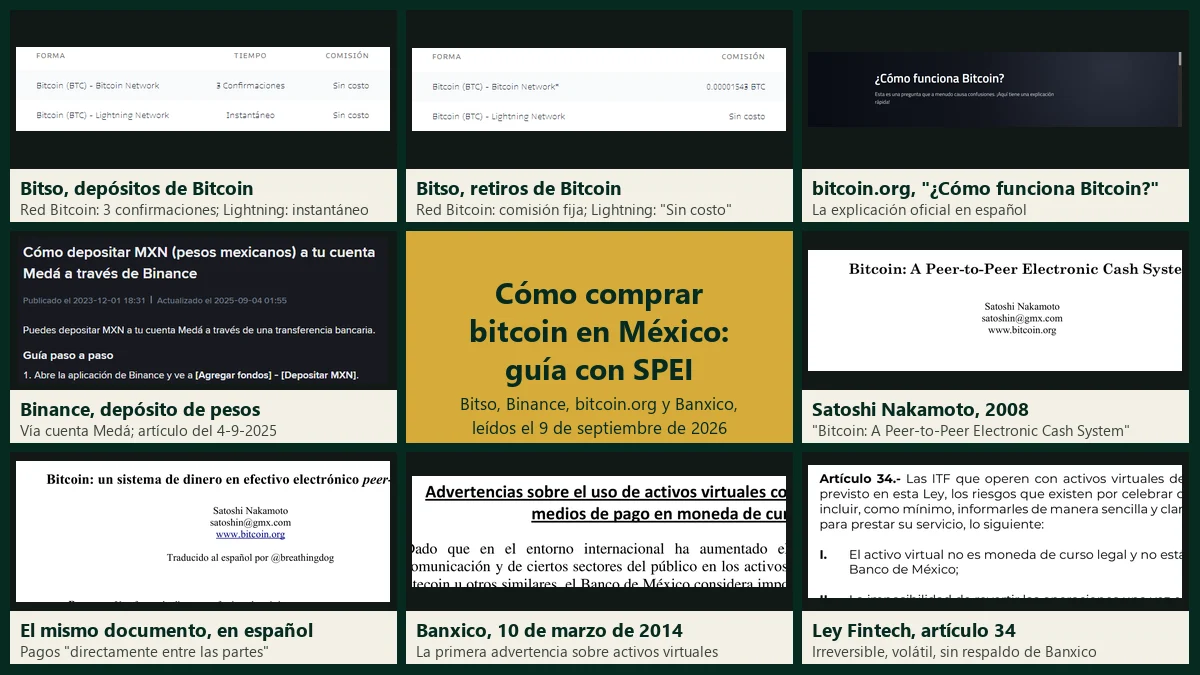Click 'Artículo 34.-' bold heading in Ley Fintech
Screen dimensions: 1200x675
[x=858, y=478]
